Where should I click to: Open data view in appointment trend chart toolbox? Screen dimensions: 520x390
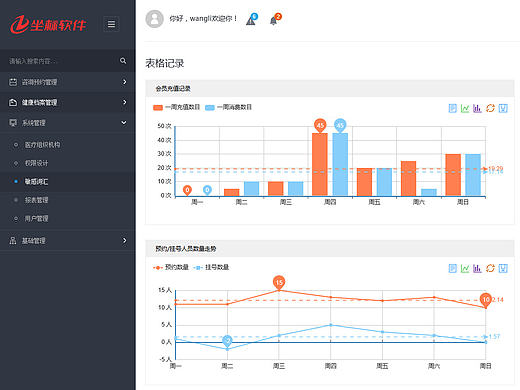pyautogui.click(x=452, y=268)
